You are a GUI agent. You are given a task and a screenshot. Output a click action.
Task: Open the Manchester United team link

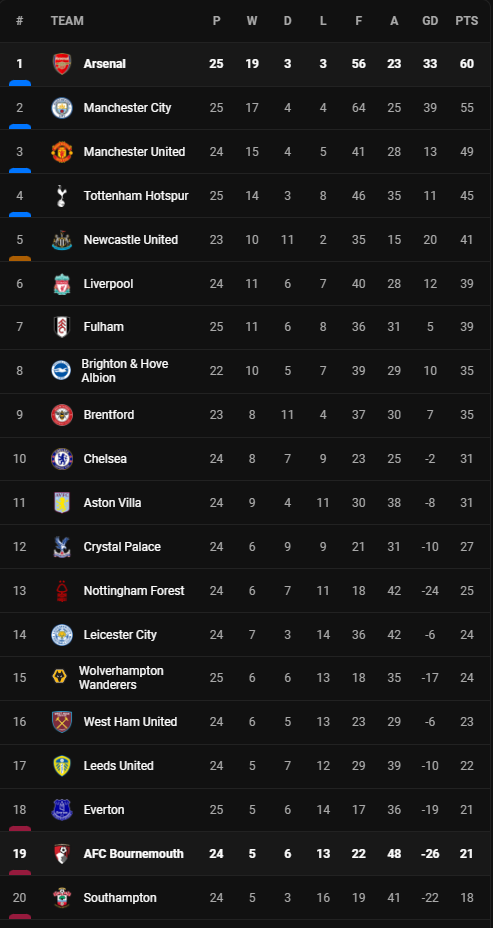[134, 152]
